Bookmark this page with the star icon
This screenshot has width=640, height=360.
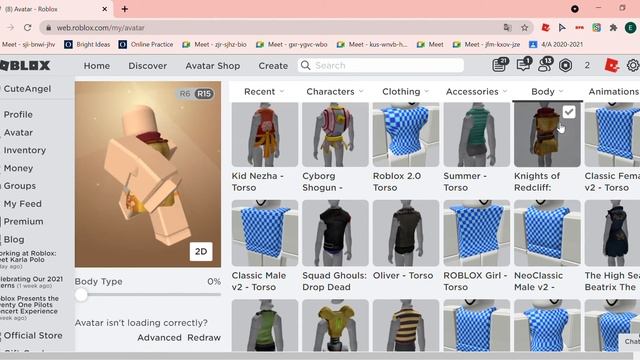click(524, 28)
